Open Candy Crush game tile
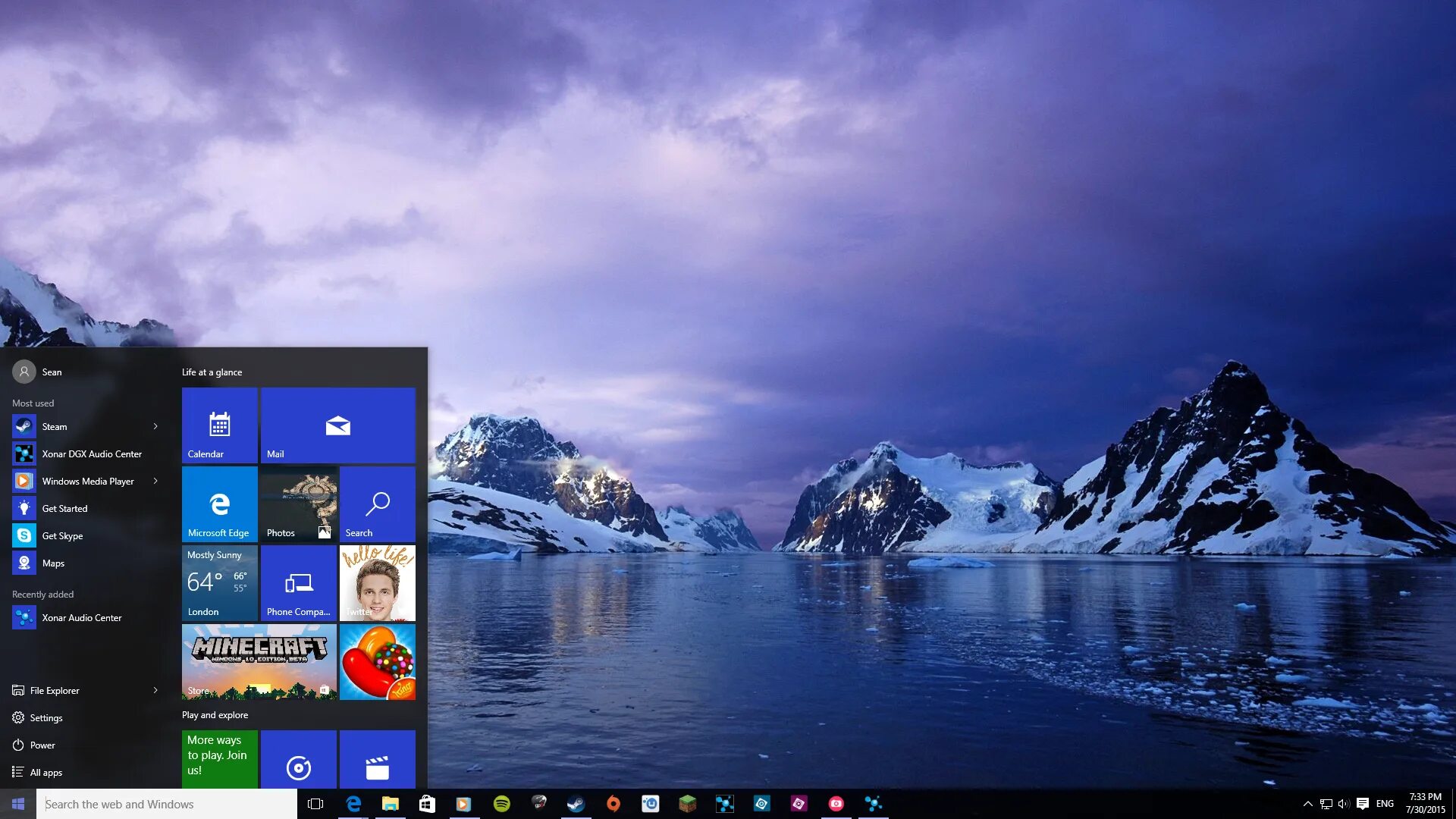This screenshot has height=819, width=1456. pyautogui.click(x=377, y=661)
